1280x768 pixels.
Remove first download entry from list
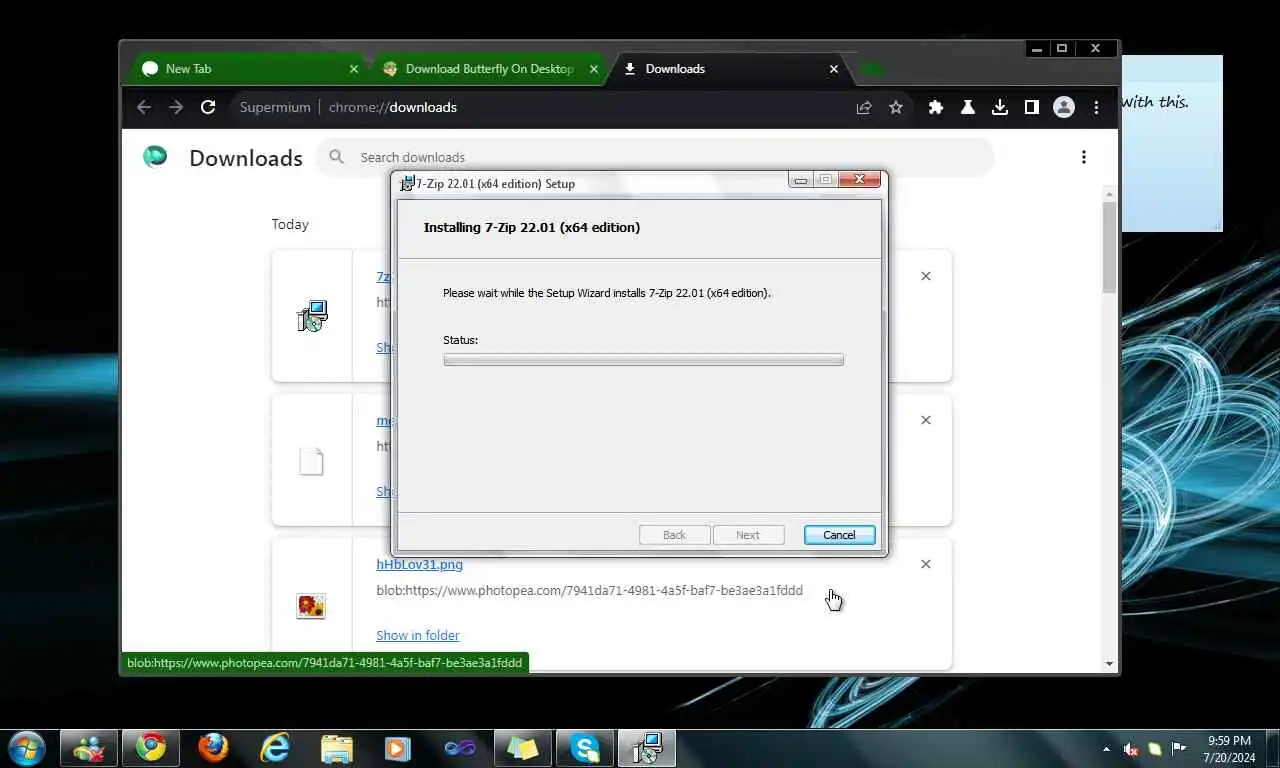[x=926, y=276]
